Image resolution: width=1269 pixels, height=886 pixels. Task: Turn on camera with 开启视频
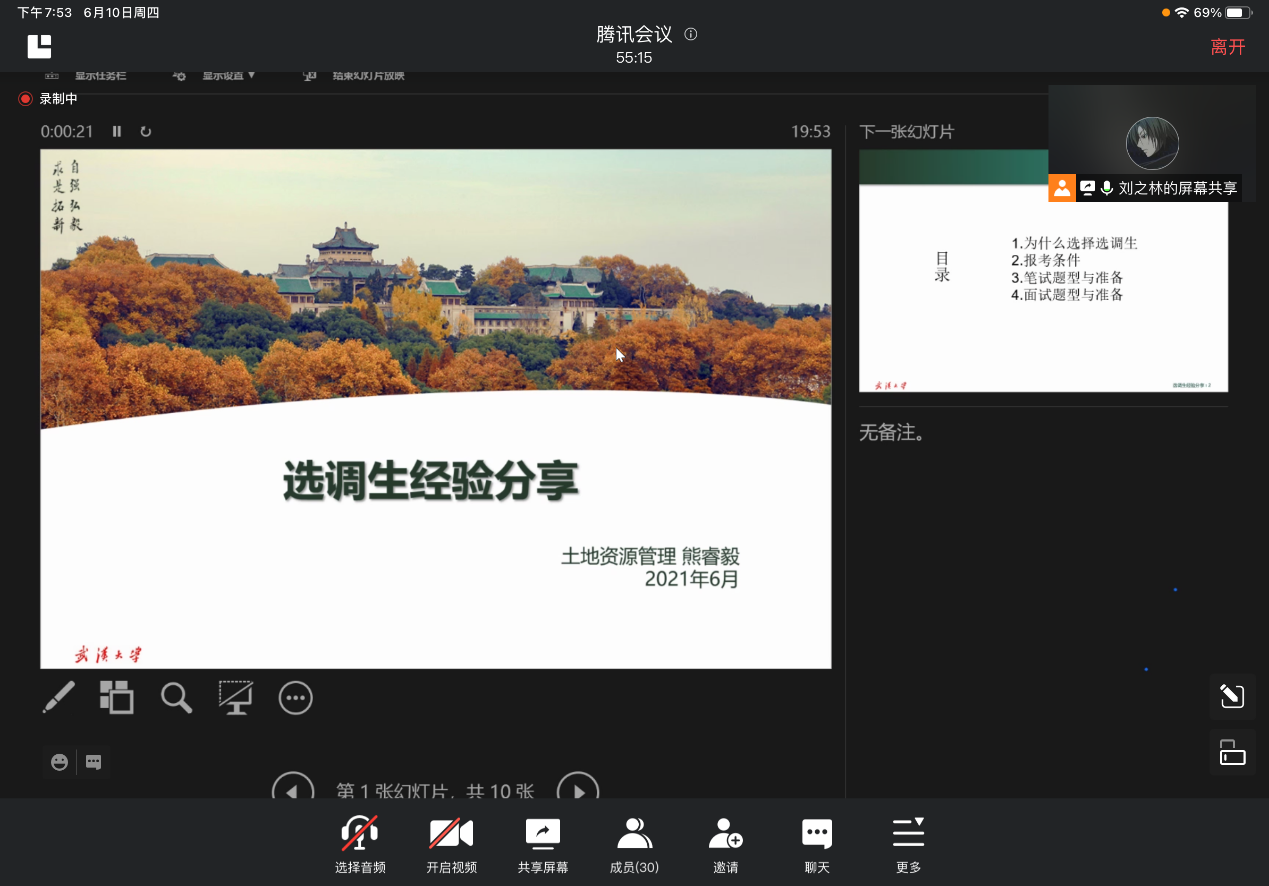[x=451, y=845]
